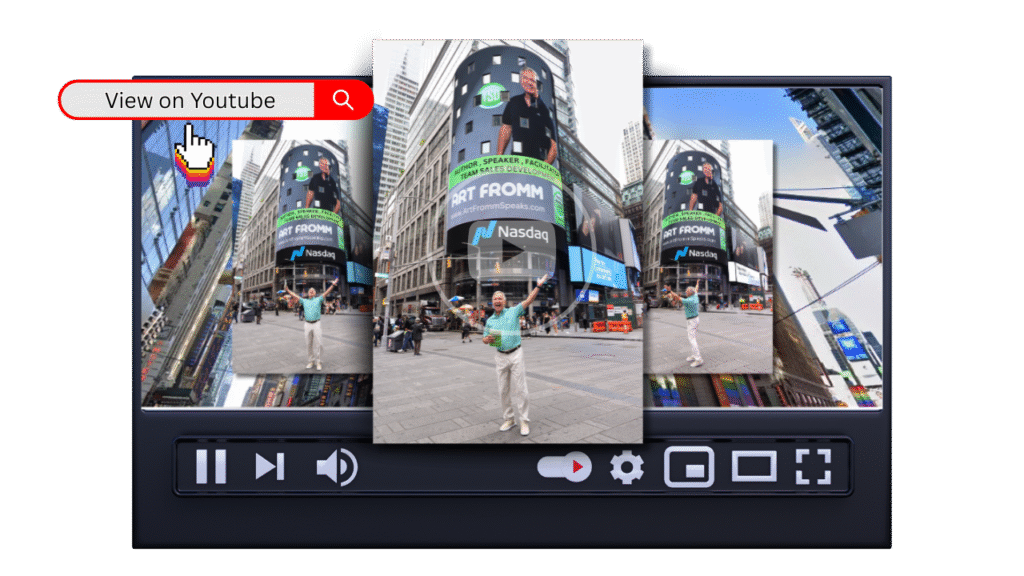The image size is (1024, 576).
Task: Click the View on Youtube search field
Action: [190, 100]
